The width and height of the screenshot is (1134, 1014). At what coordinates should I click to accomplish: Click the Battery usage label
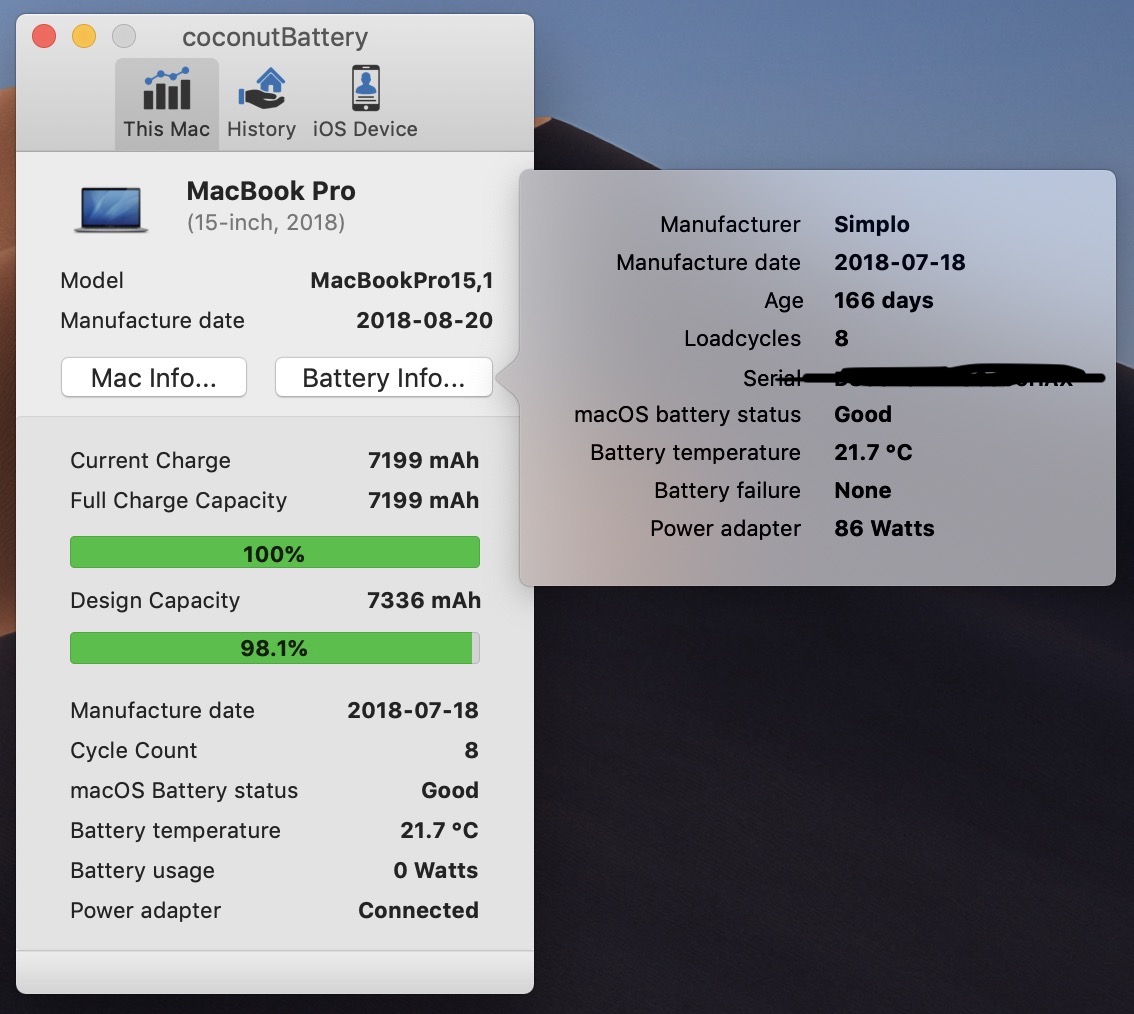coord(142,871)
